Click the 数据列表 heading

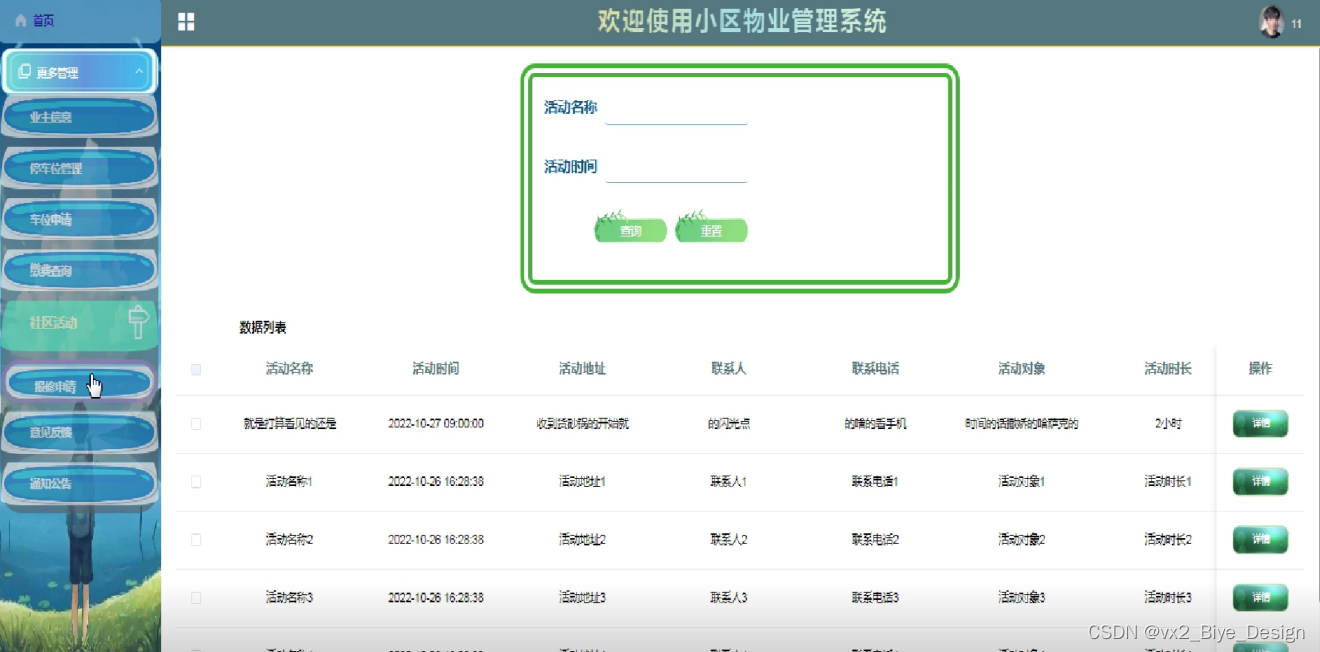pos(263,328)
